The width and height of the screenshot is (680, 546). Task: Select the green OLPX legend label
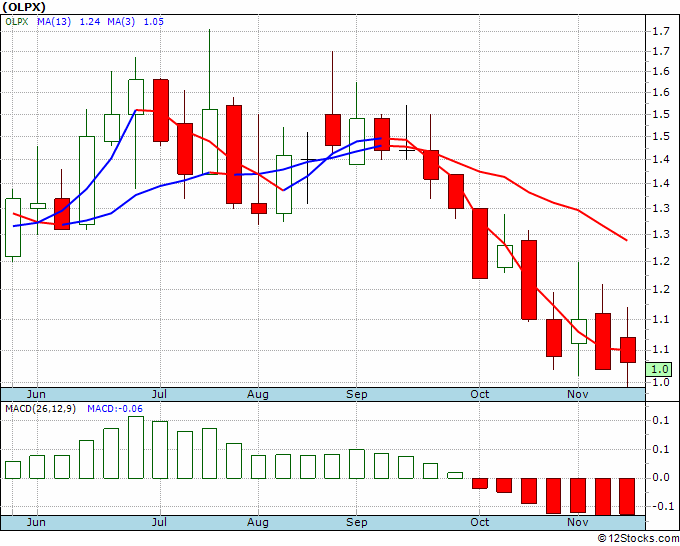click(x=17, y=22)
